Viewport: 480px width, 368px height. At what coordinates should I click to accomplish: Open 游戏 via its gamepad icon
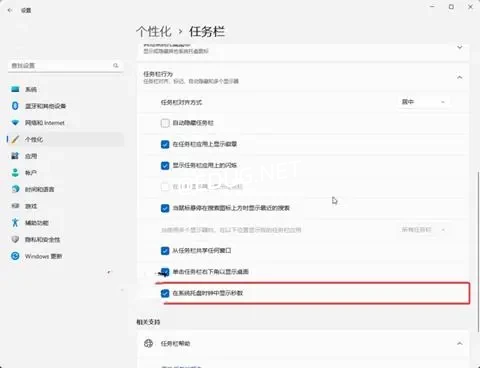pos(15,206)
